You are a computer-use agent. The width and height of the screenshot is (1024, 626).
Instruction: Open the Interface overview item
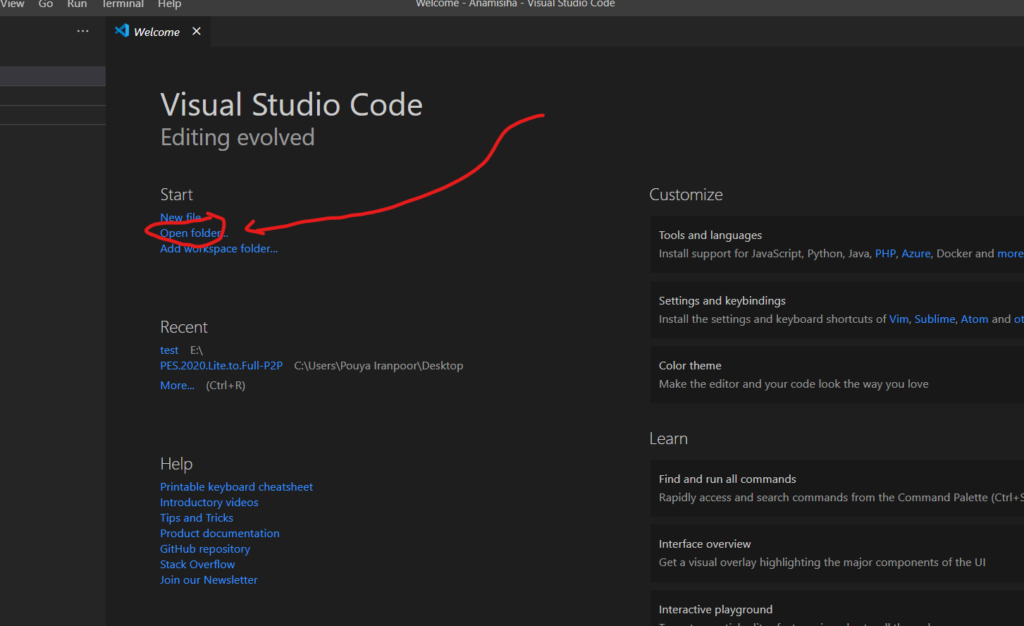837,553
